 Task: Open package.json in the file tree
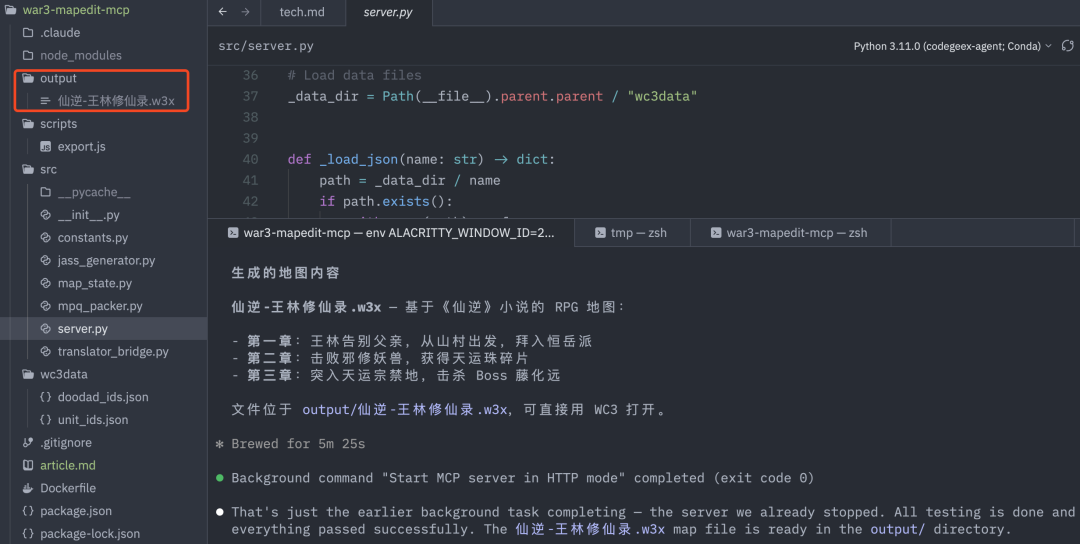pos(76,510)
